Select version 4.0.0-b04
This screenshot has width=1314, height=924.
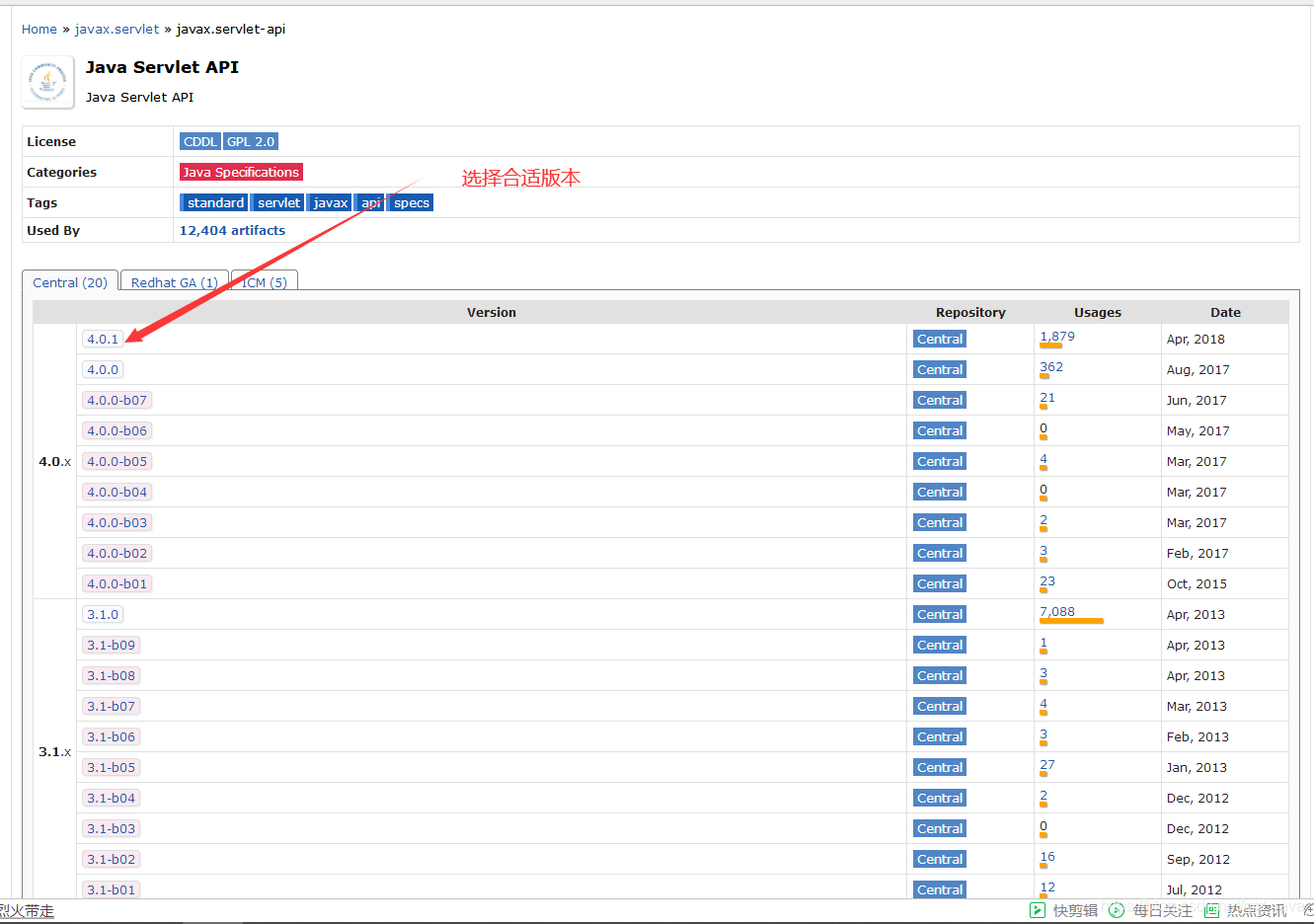tap(116, 492)
